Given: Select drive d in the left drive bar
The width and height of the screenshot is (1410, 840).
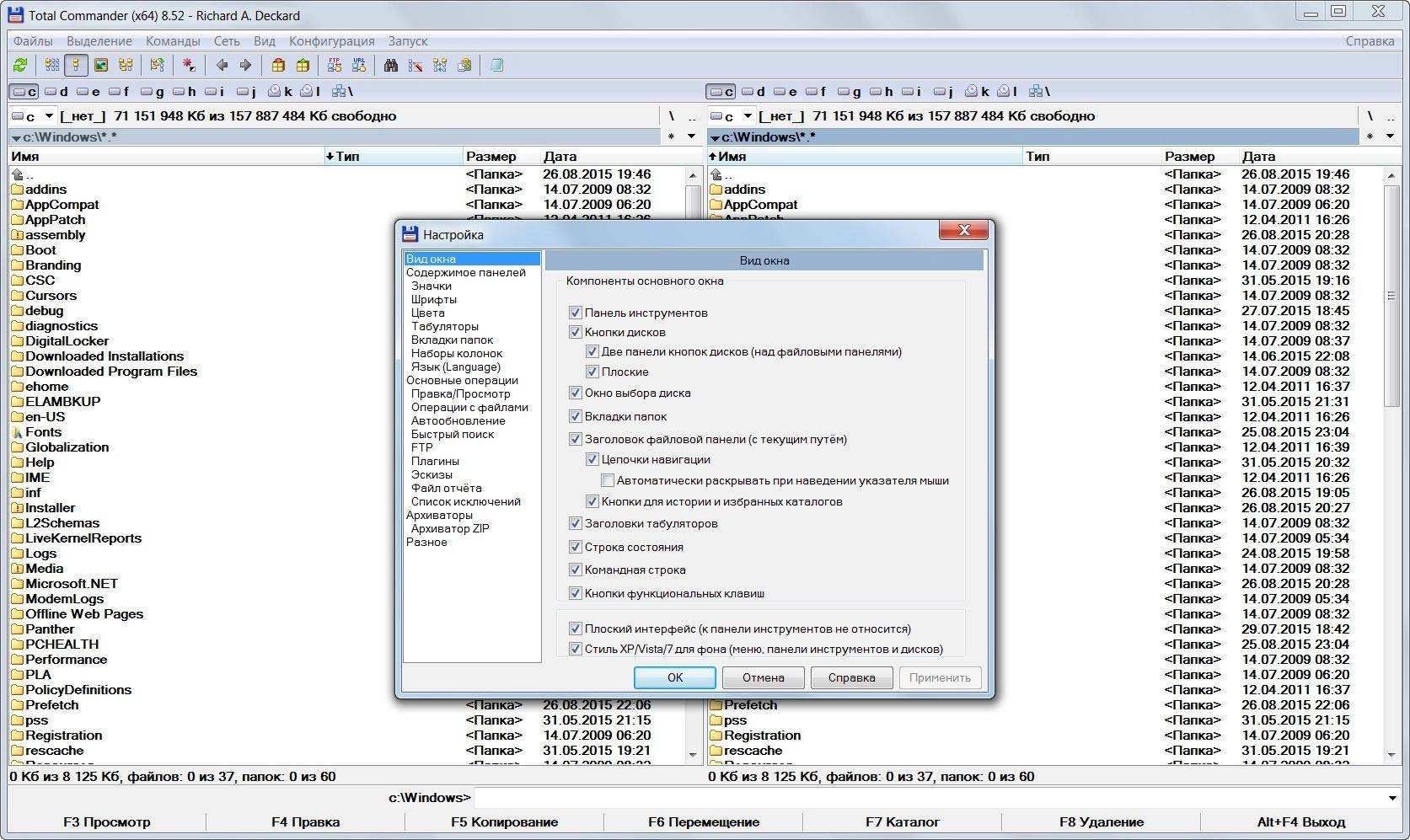Looking at the screenshot, I should [56, 91].
